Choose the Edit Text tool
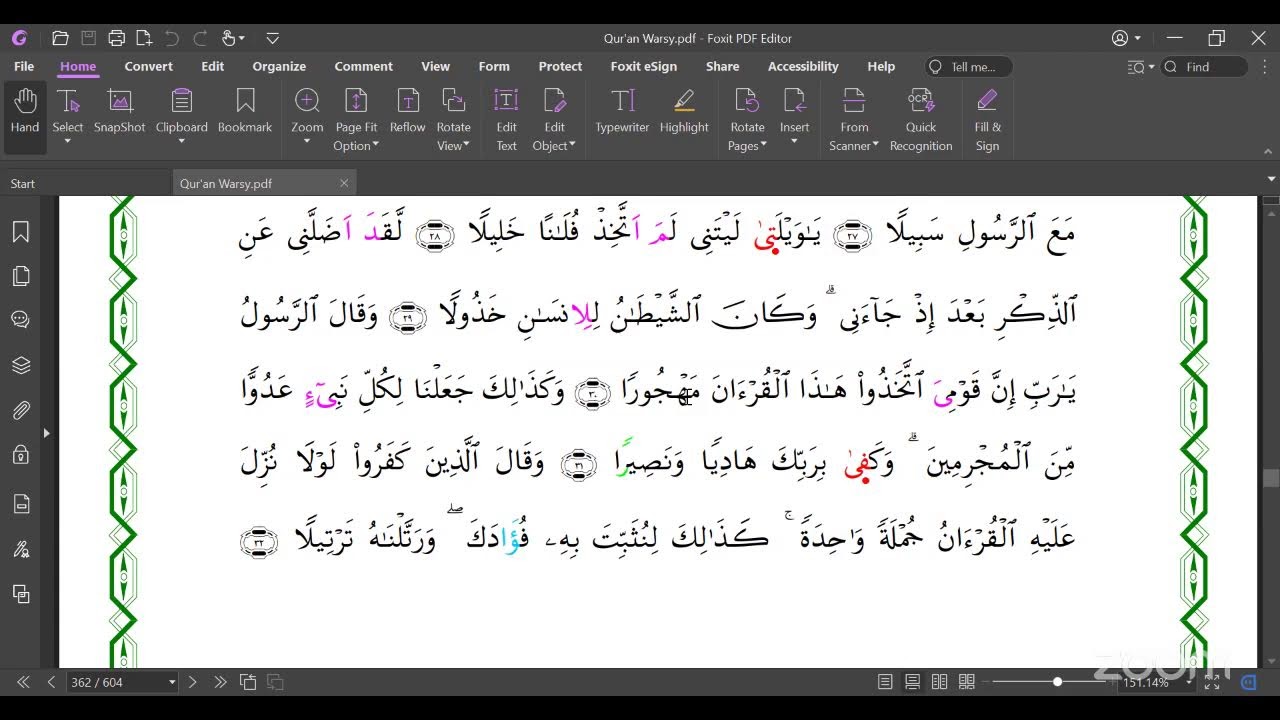The image size is (1280, 720). pyautogui.click(x=507, y=120)
